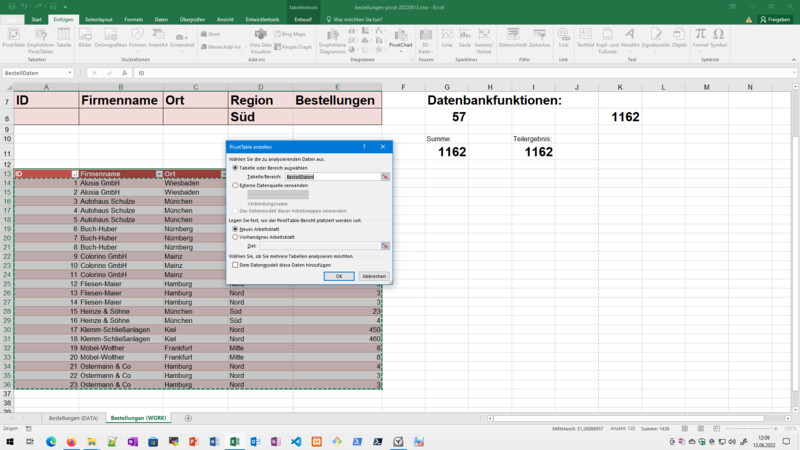Switch to the Start tab
The height and width of the screenshot is (450, 800).
(x=36, y=19)
